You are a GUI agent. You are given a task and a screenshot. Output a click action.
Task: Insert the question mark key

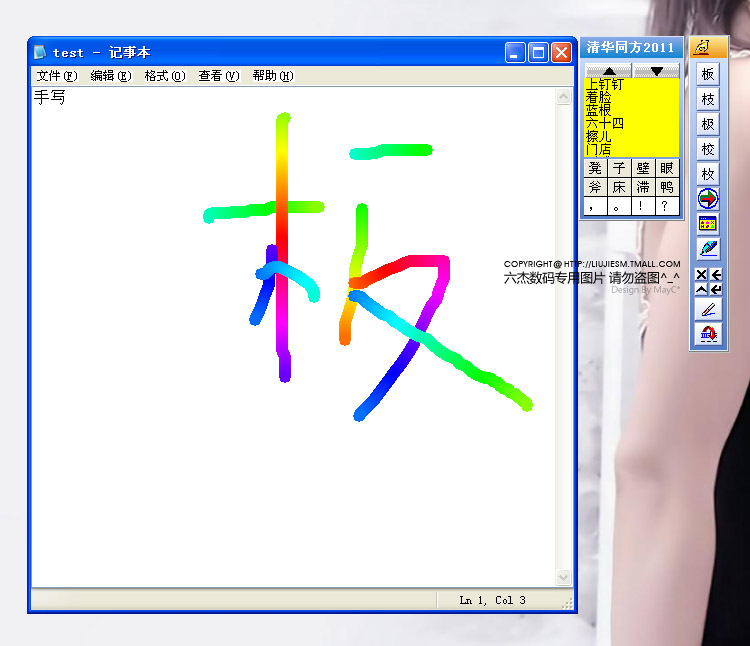[667, 206]
